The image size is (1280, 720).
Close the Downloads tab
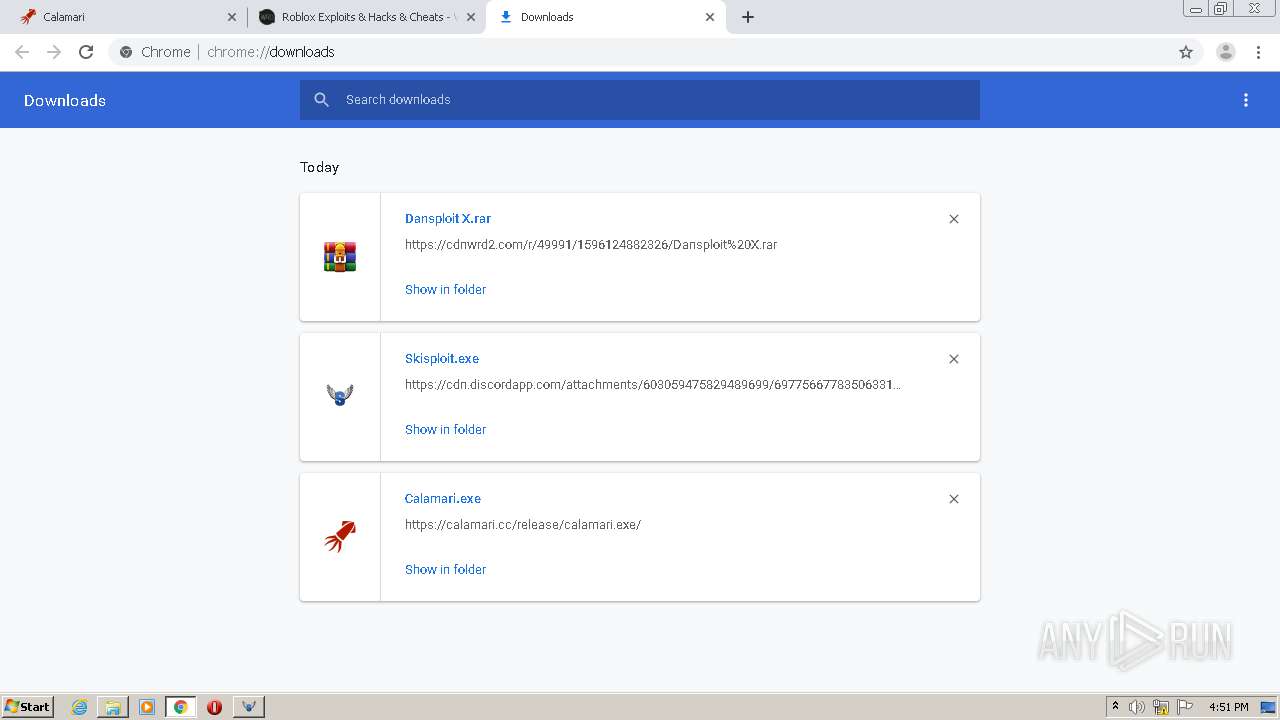click(x=710, y=17)
